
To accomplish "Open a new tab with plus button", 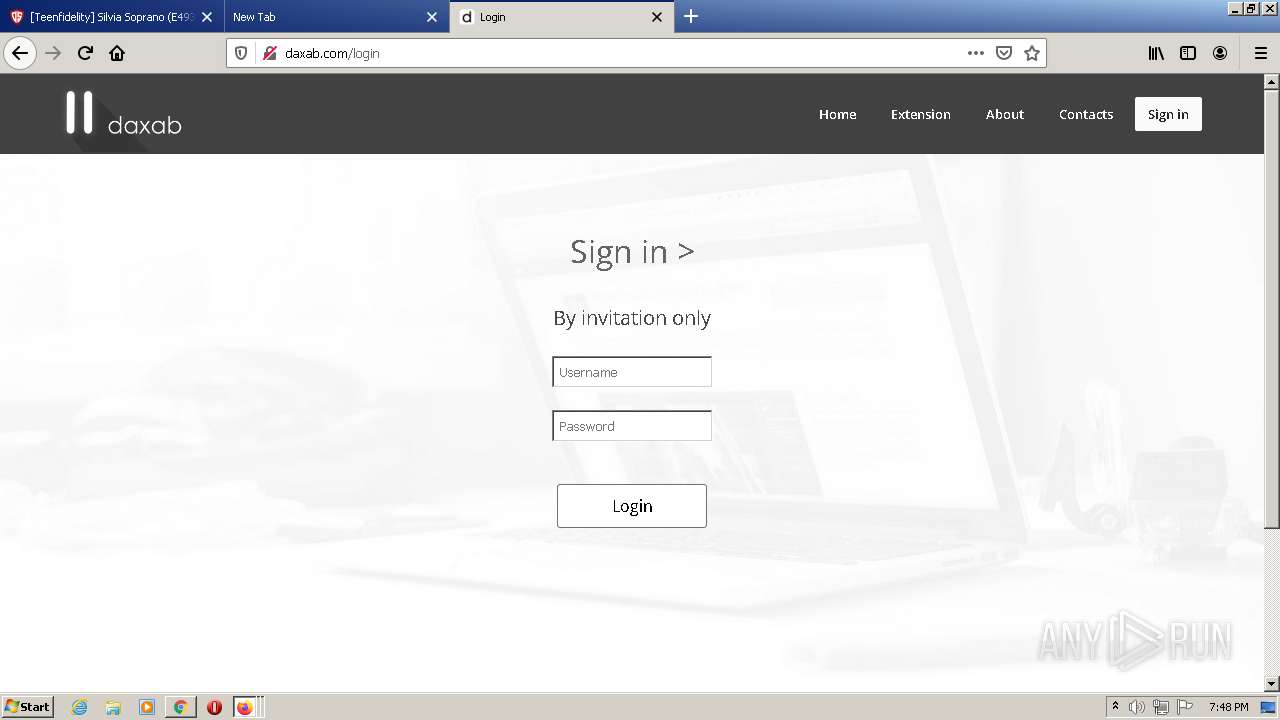I will tap(690, 16).
